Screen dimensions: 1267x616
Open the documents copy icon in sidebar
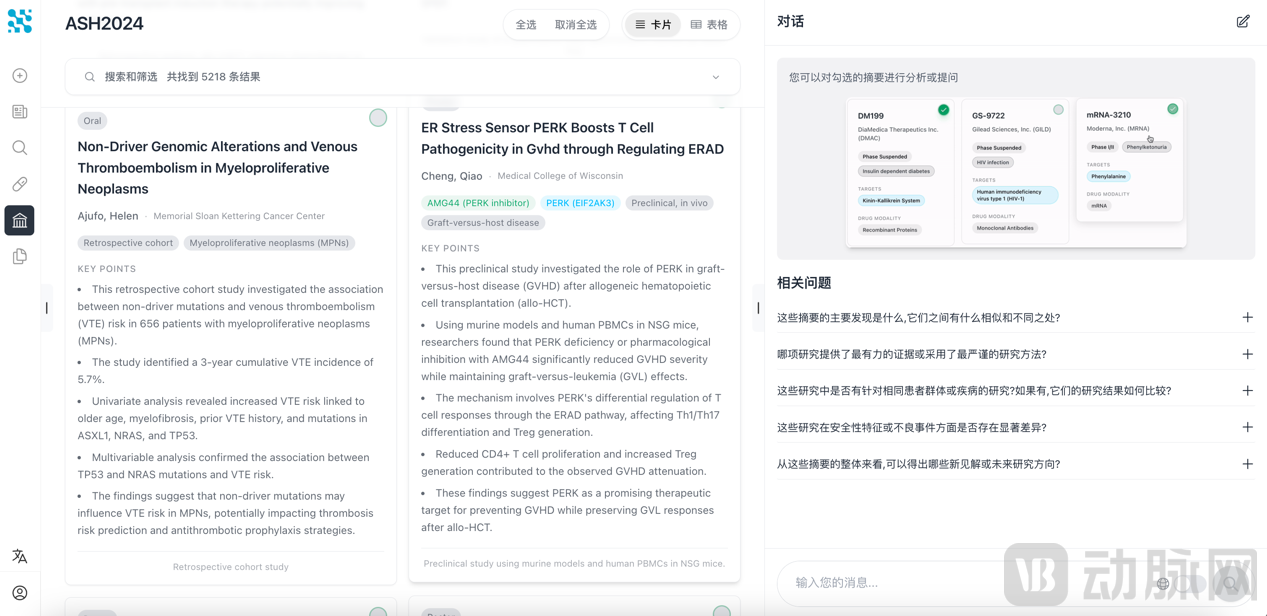[20, 257]
